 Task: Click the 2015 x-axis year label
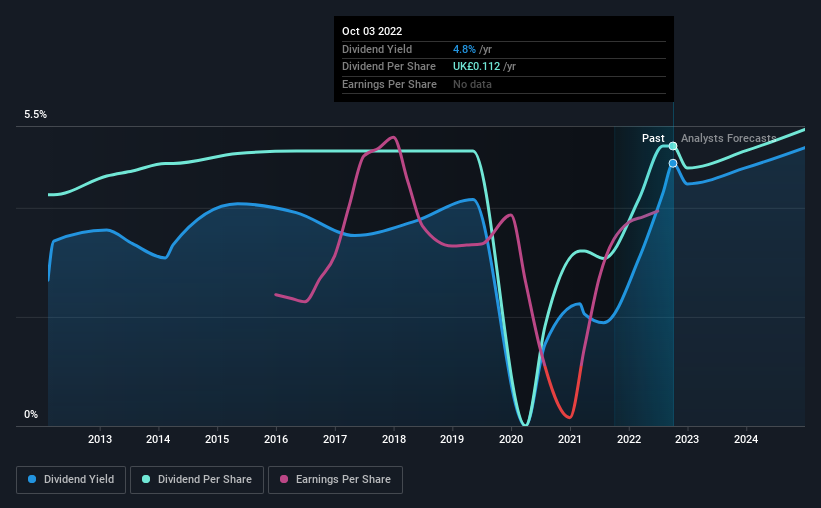tap(217, 439)
